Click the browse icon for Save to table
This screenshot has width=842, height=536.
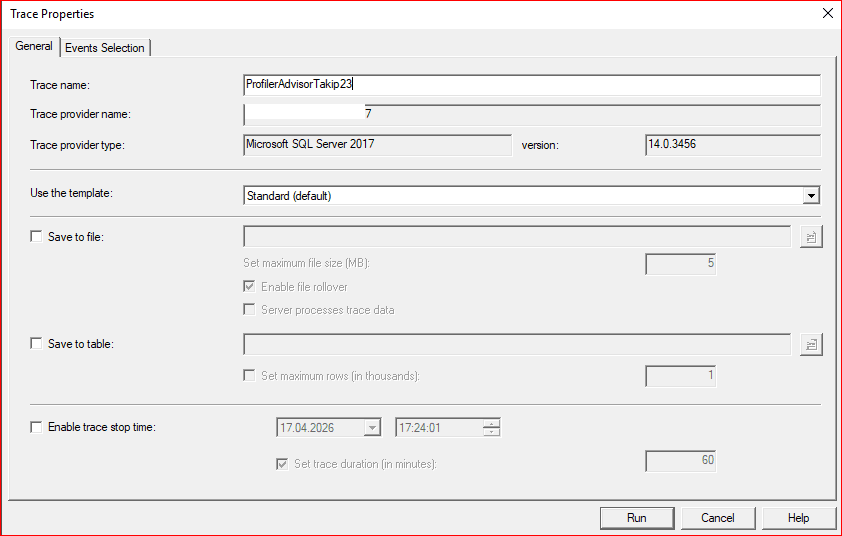point(811,344)
